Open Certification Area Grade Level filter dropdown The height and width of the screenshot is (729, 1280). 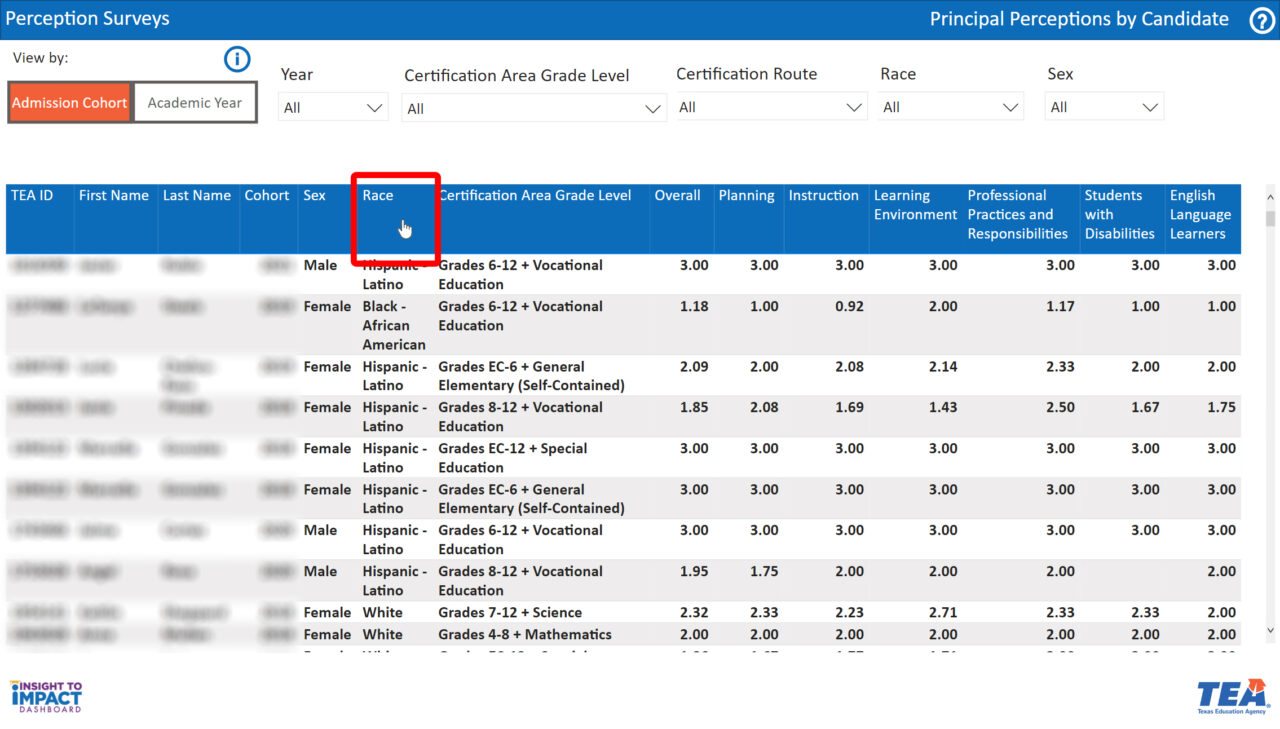pos(534,108)
